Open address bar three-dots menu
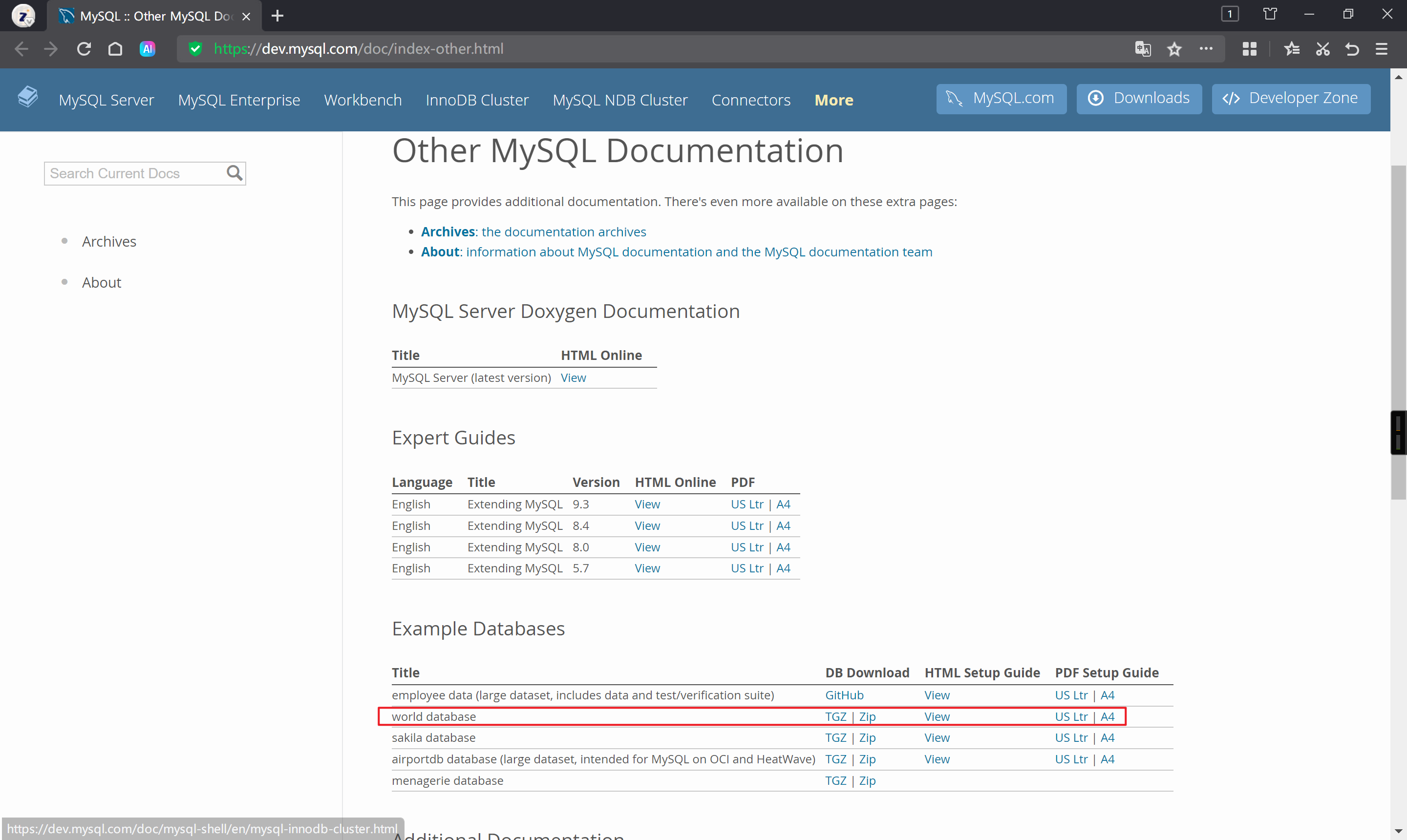Viewport: 1407px width, 840px height. [1206, 49]
